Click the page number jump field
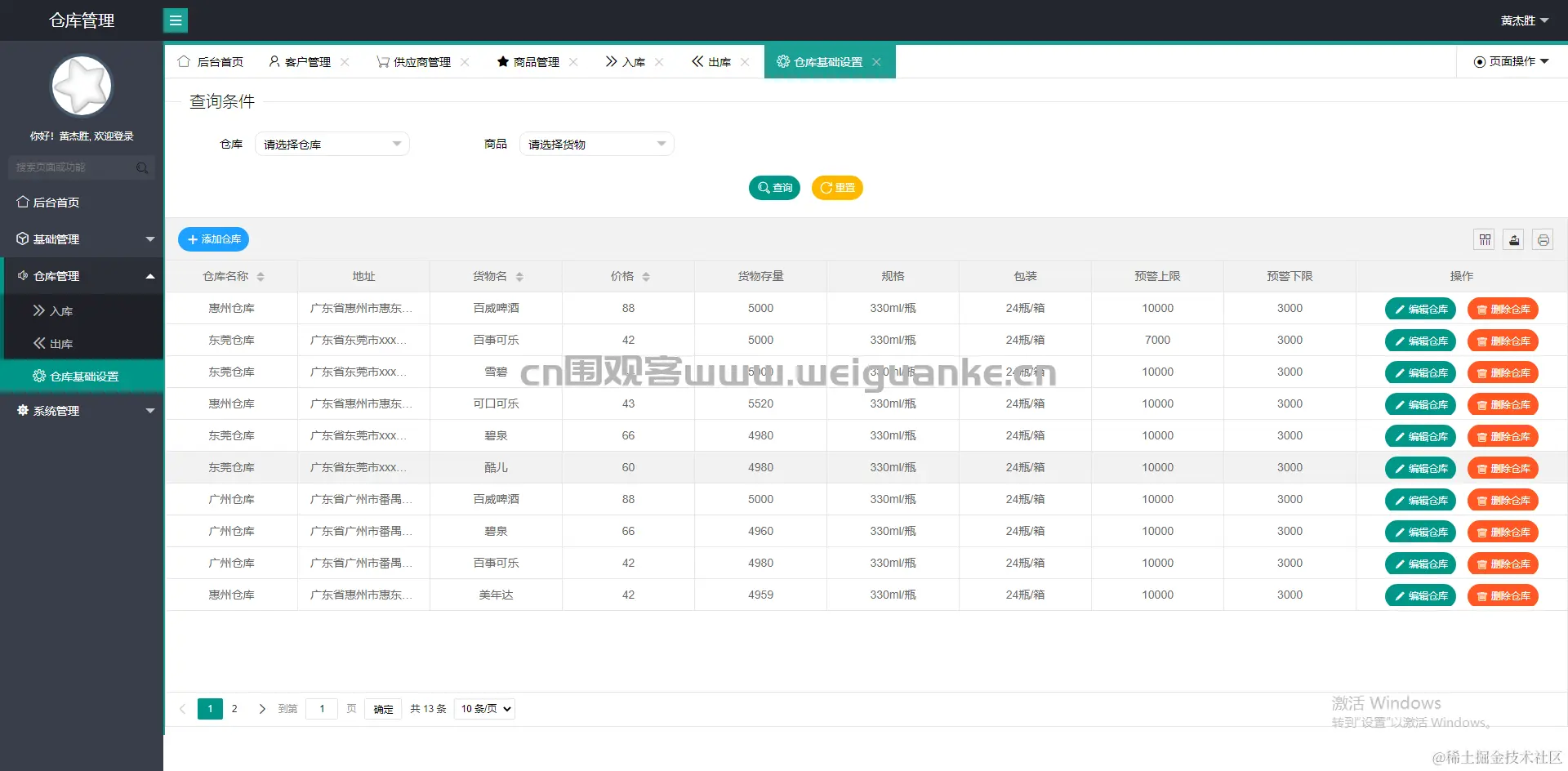Image resolution: width=1568 pixels, height=771 pixels. click(322, 709)
